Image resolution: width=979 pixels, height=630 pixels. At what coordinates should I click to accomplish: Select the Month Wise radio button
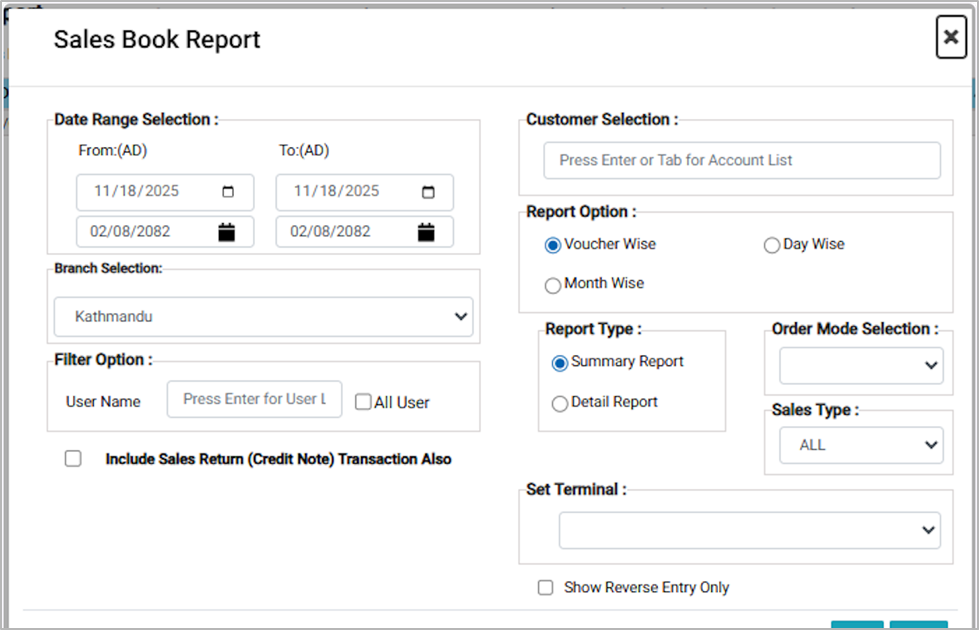tap(553, 285)
